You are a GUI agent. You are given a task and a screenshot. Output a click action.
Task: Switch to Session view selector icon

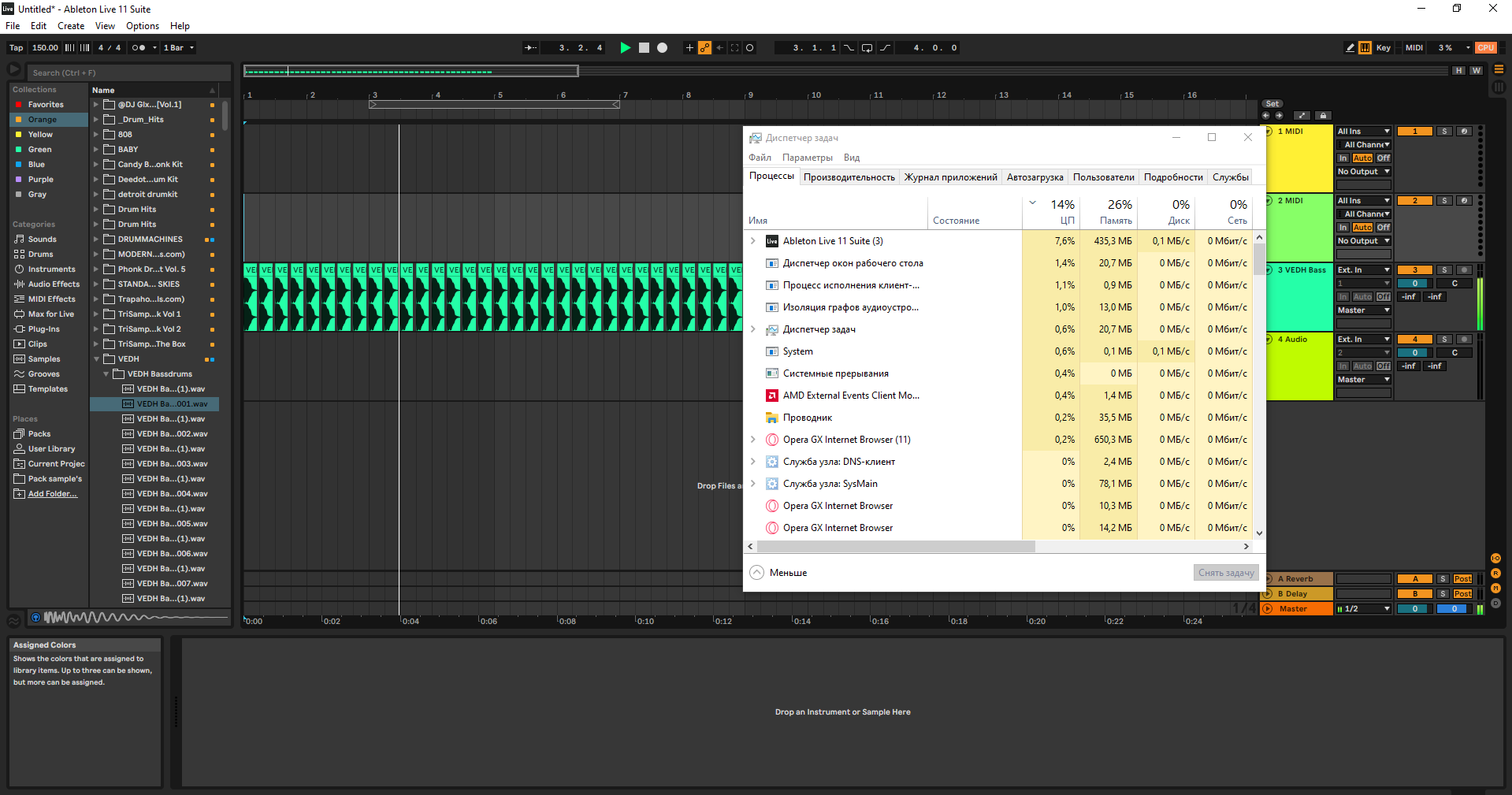click(x=1499, y=87)
